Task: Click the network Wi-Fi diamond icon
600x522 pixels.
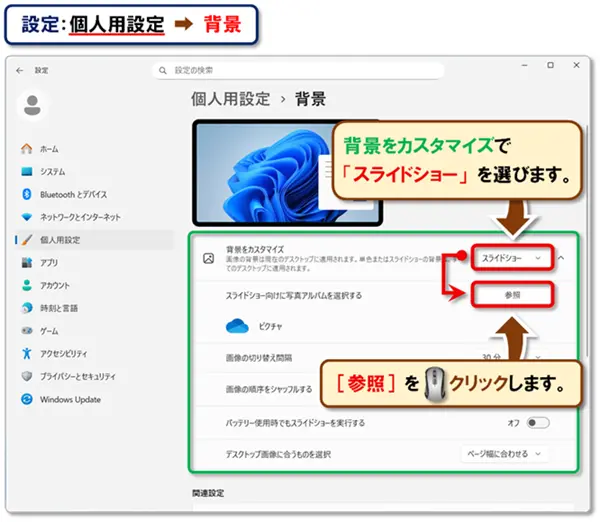Action: click(26, 217)
